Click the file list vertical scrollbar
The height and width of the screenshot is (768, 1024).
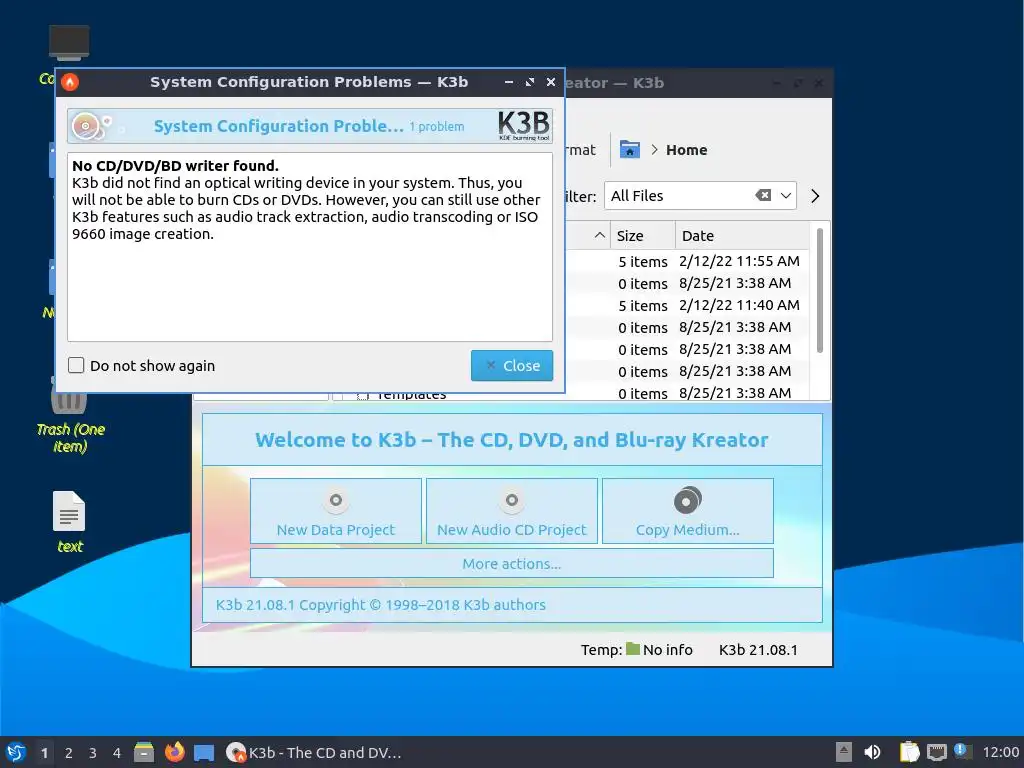click(820, 291)
